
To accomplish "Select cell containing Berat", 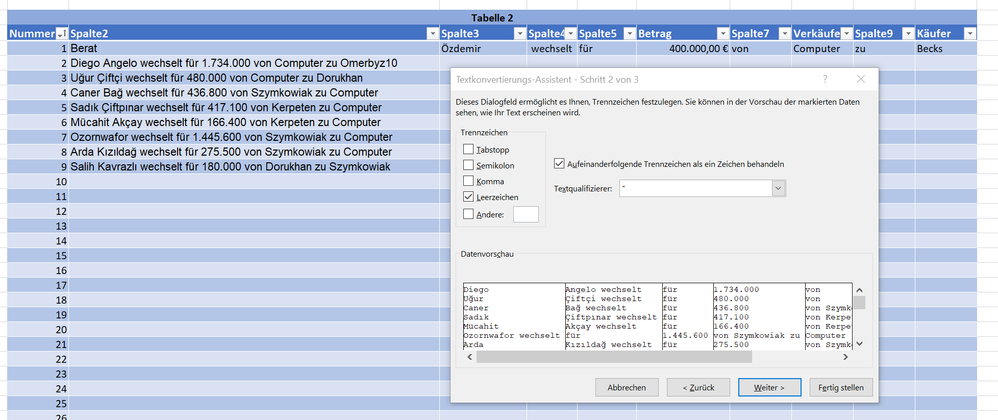I will pyautogui.click(x=254, y=48).
